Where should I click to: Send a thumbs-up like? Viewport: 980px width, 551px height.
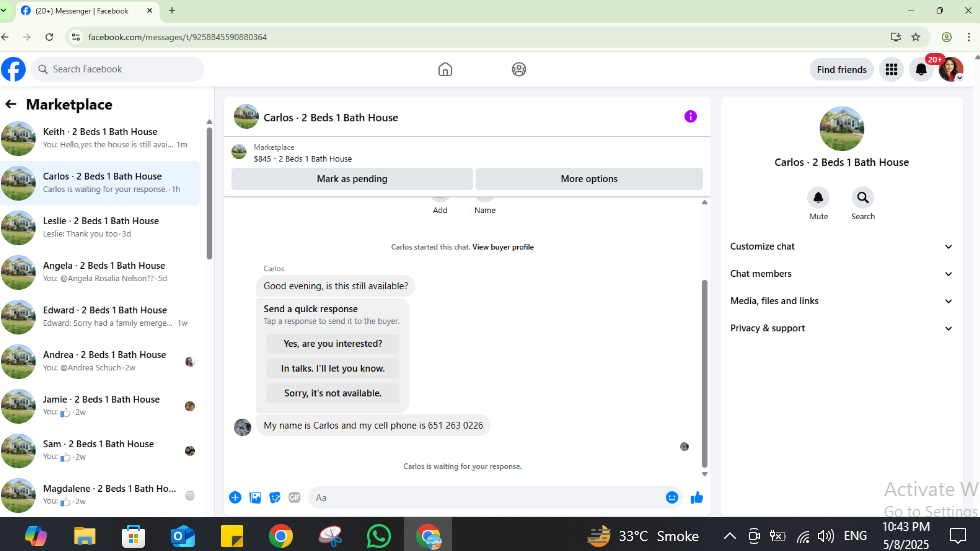tap(697, 497)
